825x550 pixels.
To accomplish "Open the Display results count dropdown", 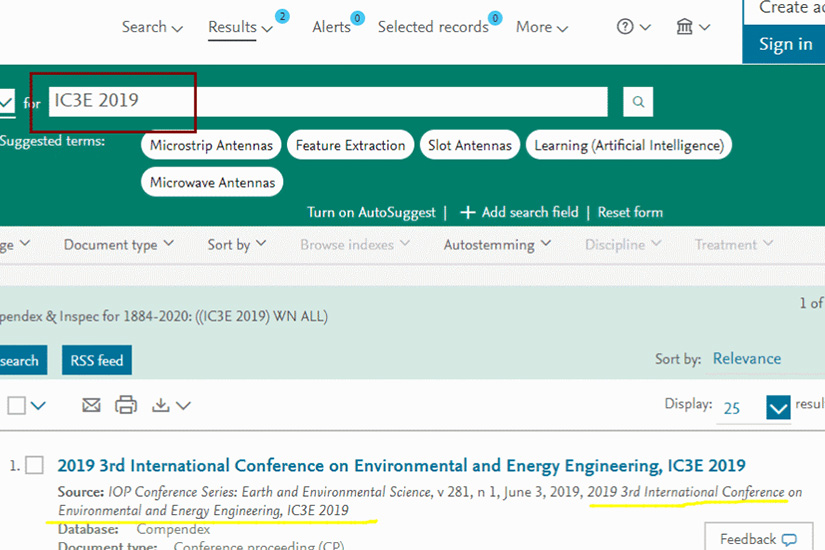I will (x=778, y=407).
